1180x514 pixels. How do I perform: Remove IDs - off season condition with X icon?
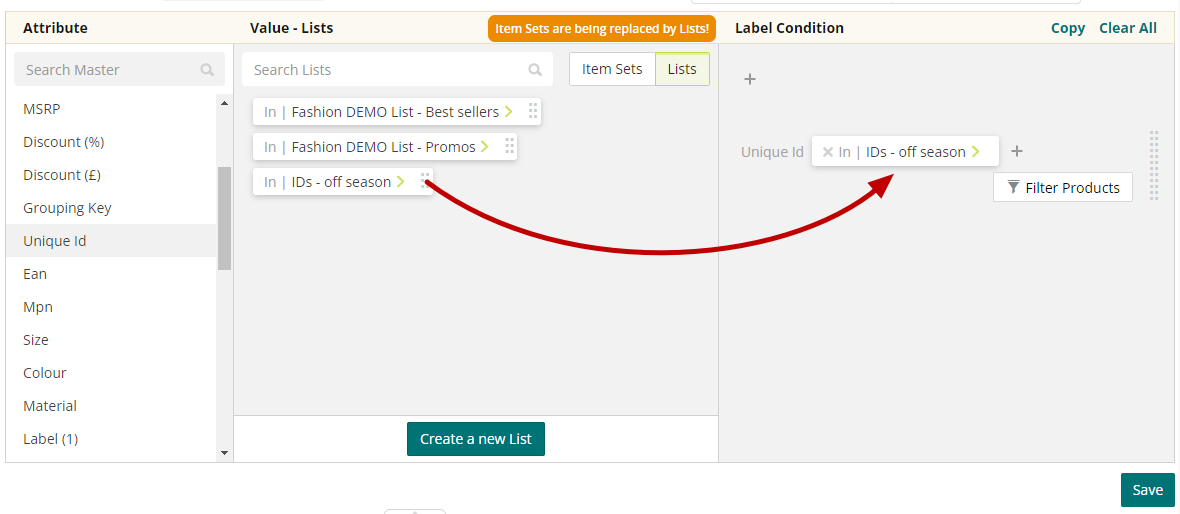pos(827,152)
